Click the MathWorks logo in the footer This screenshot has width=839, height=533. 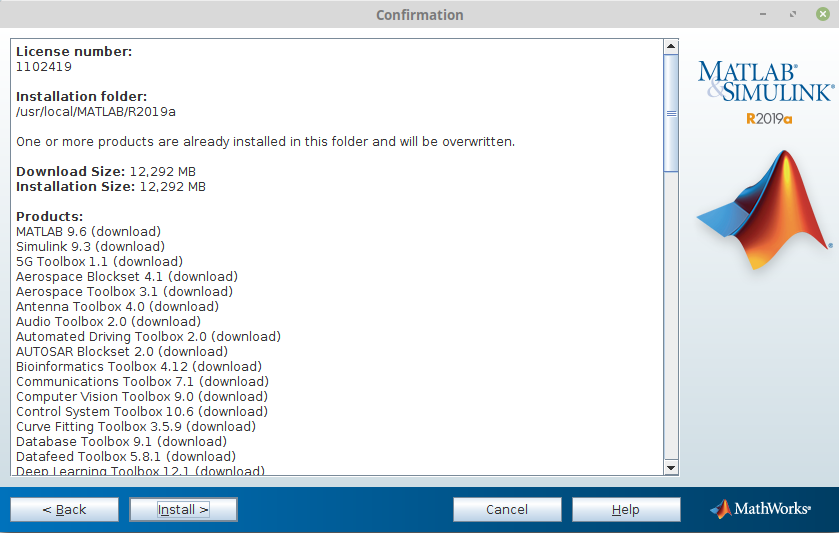[x=760, y=509]
